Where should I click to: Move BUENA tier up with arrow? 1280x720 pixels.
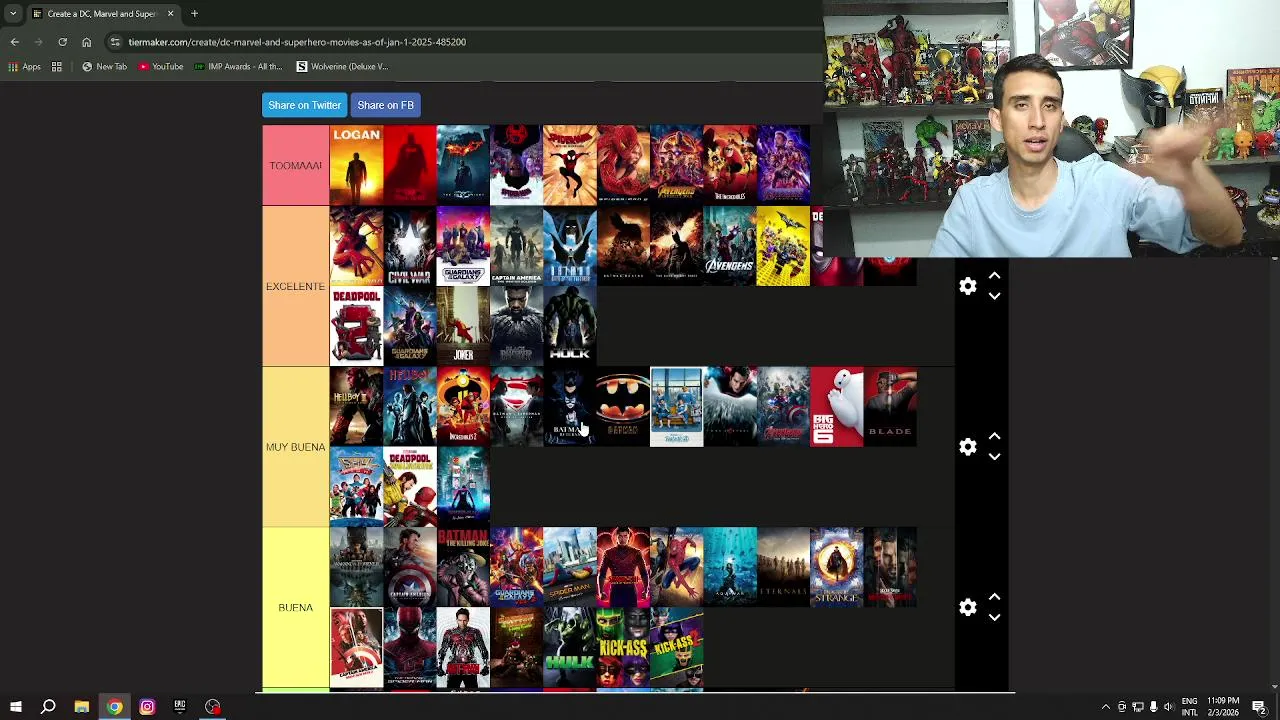tap(994, 596)
